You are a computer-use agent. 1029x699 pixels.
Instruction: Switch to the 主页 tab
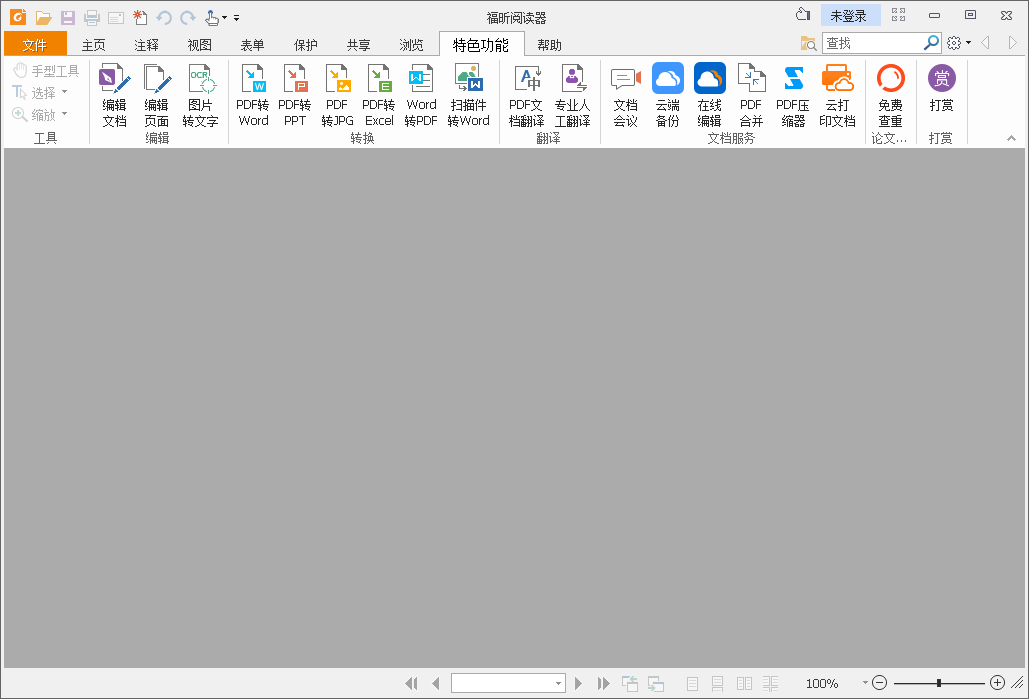93,45
